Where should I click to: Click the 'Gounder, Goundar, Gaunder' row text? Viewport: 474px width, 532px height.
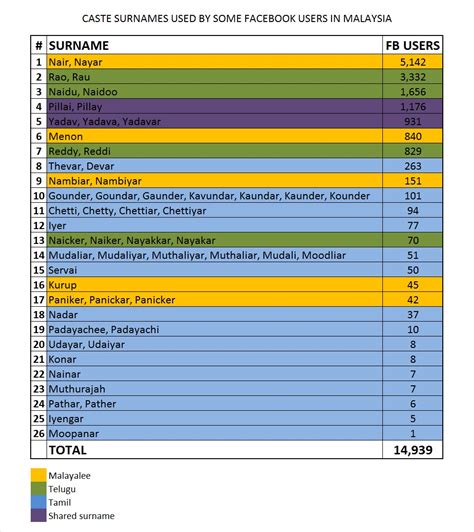coord(209,196)
